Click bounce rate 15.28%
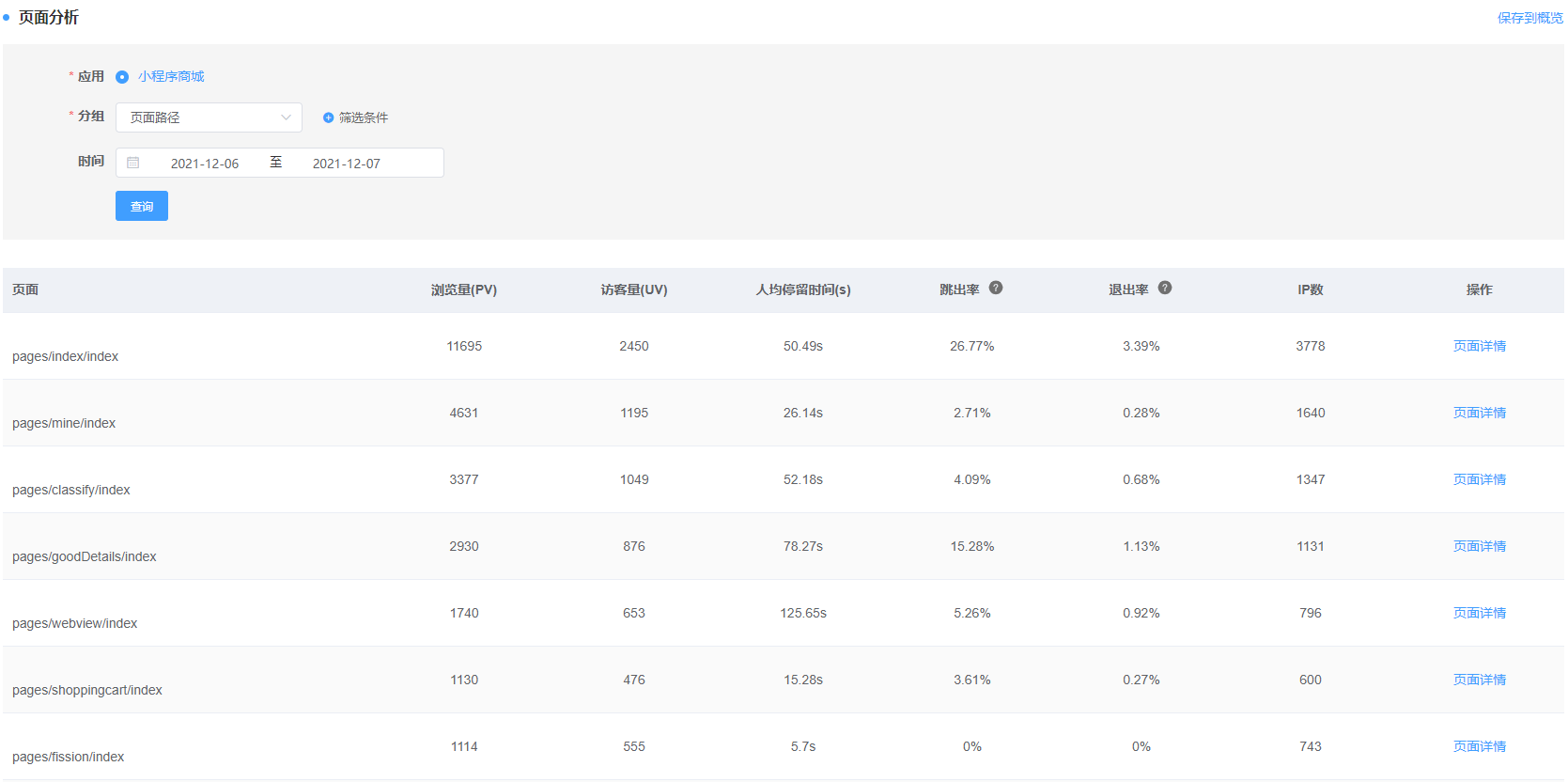 point(972,546)
